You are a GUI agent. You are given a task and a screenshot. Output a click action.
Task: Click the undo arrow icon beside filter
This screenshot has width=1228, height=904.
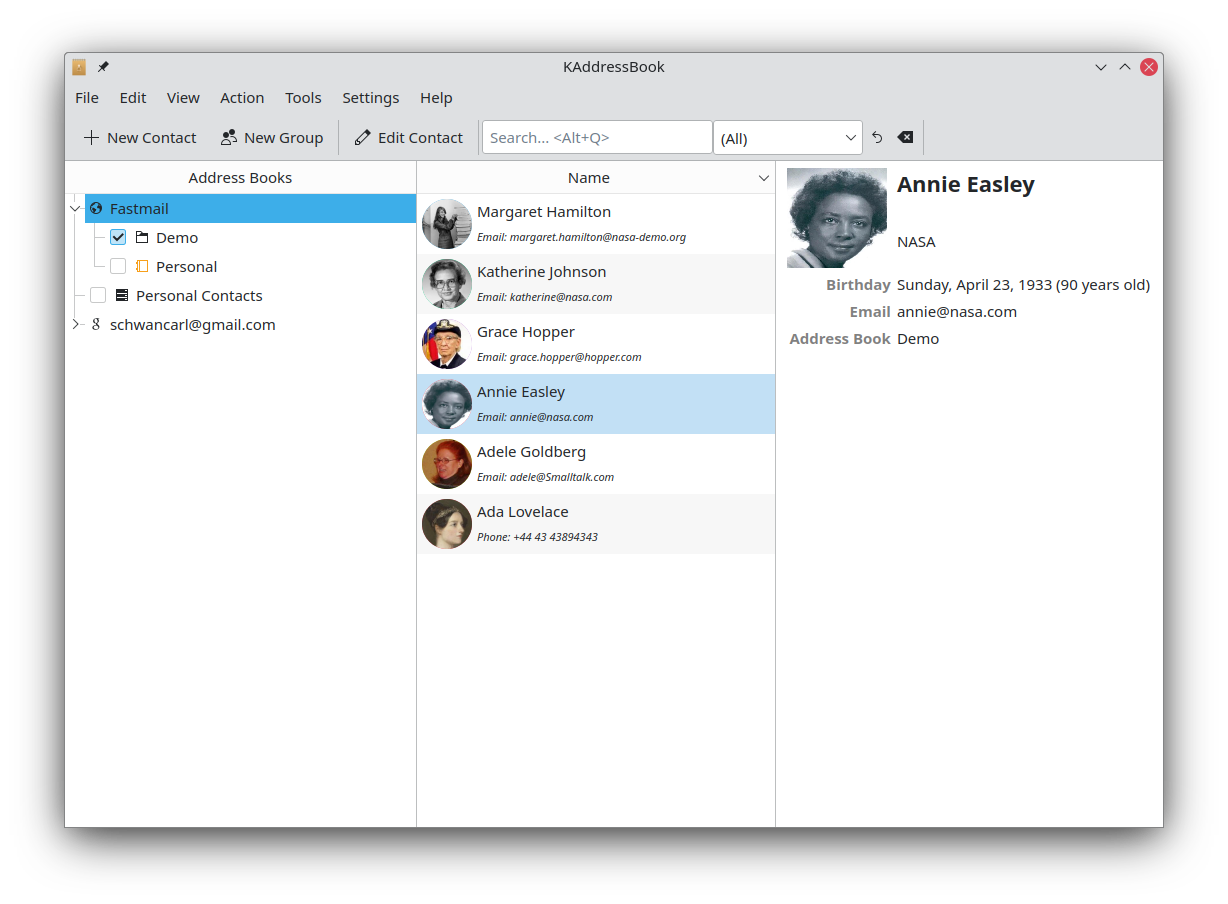(x=877, y=138)
